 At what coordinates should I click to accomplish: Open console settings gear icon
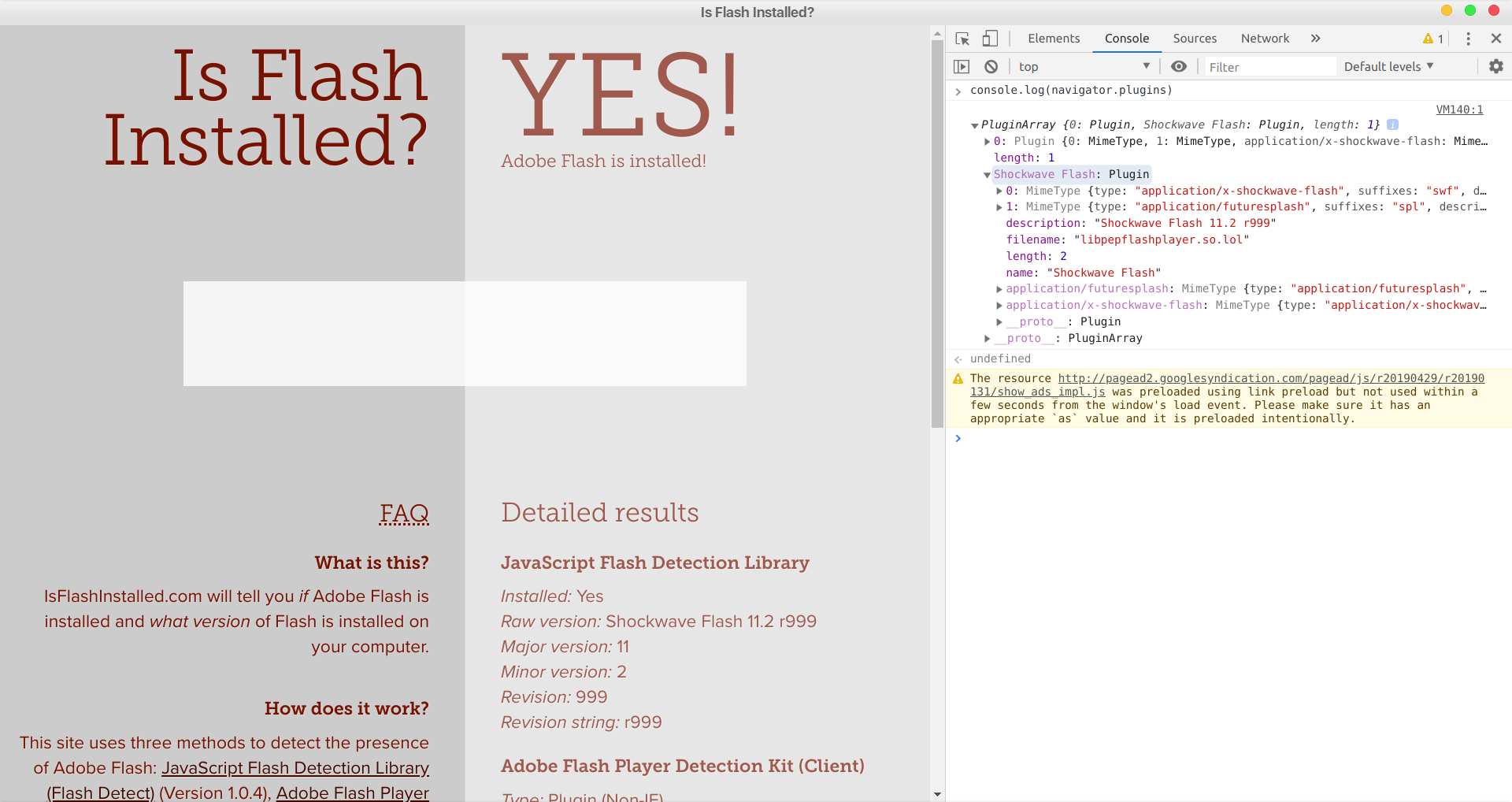(1496, 67)
